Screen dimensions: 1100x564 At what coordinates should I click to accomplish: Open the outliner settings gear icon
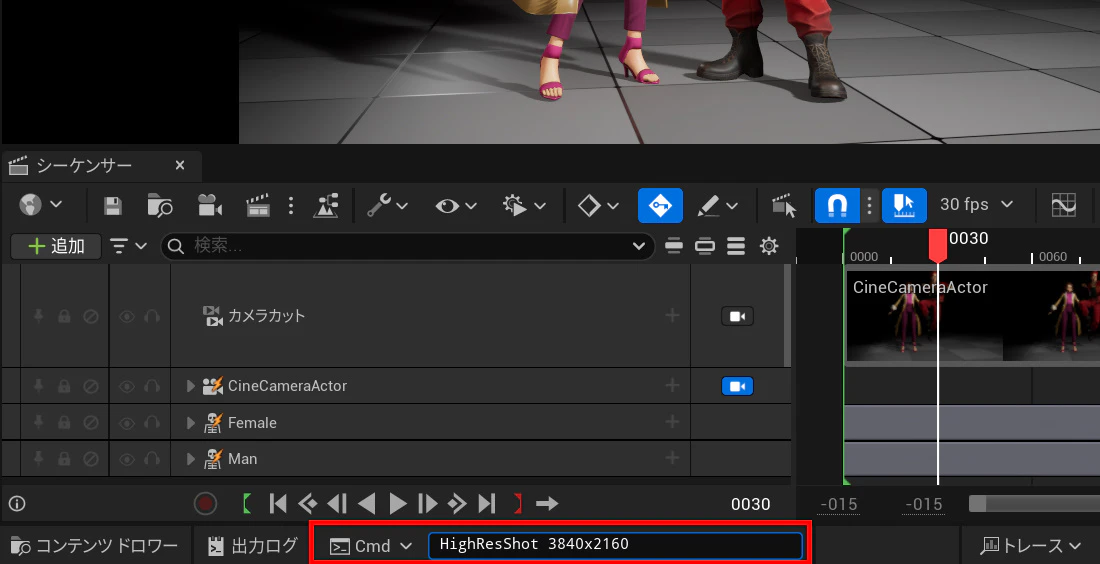(x=769, y=246)
